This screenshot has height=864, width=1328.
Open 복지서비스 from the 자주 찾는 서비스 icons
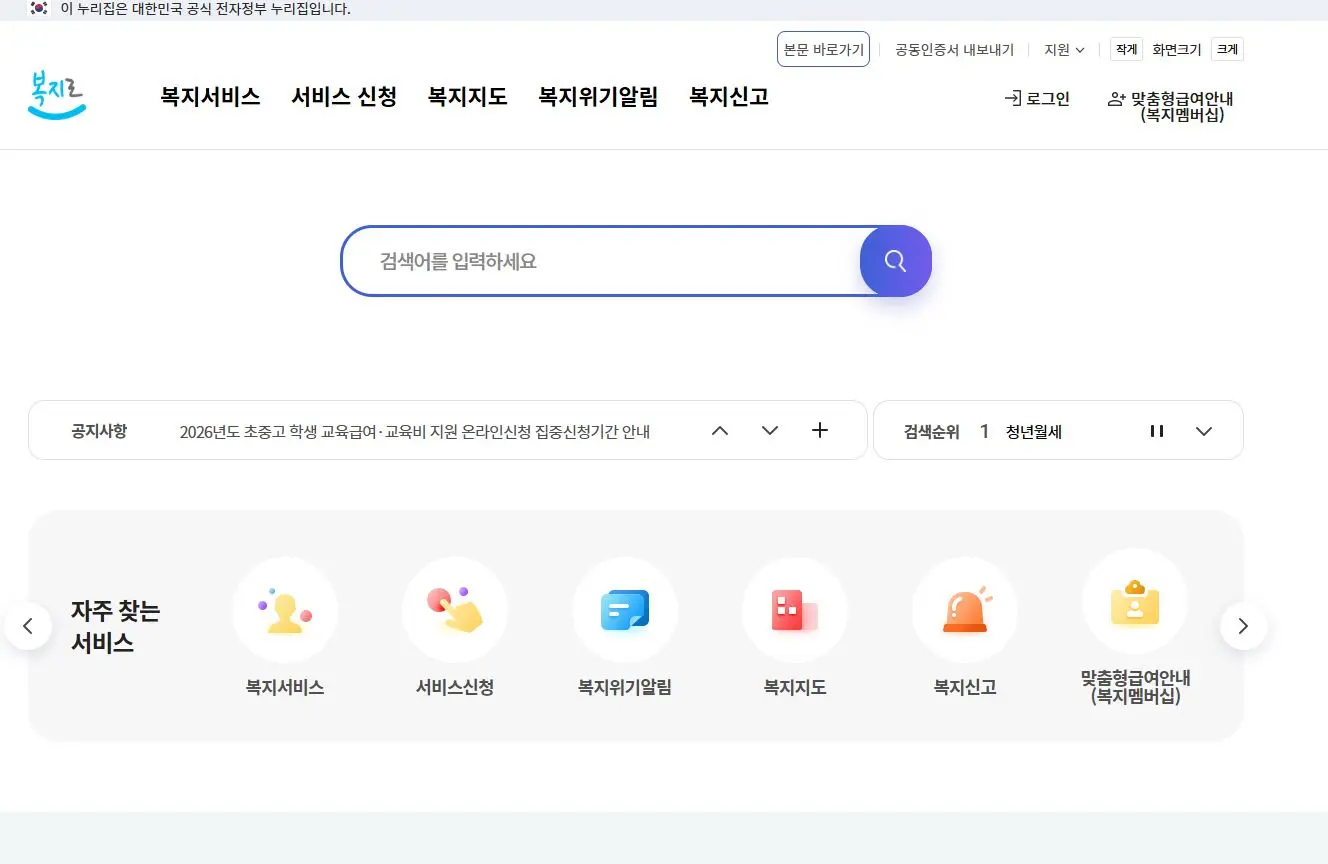click(285, 611)
